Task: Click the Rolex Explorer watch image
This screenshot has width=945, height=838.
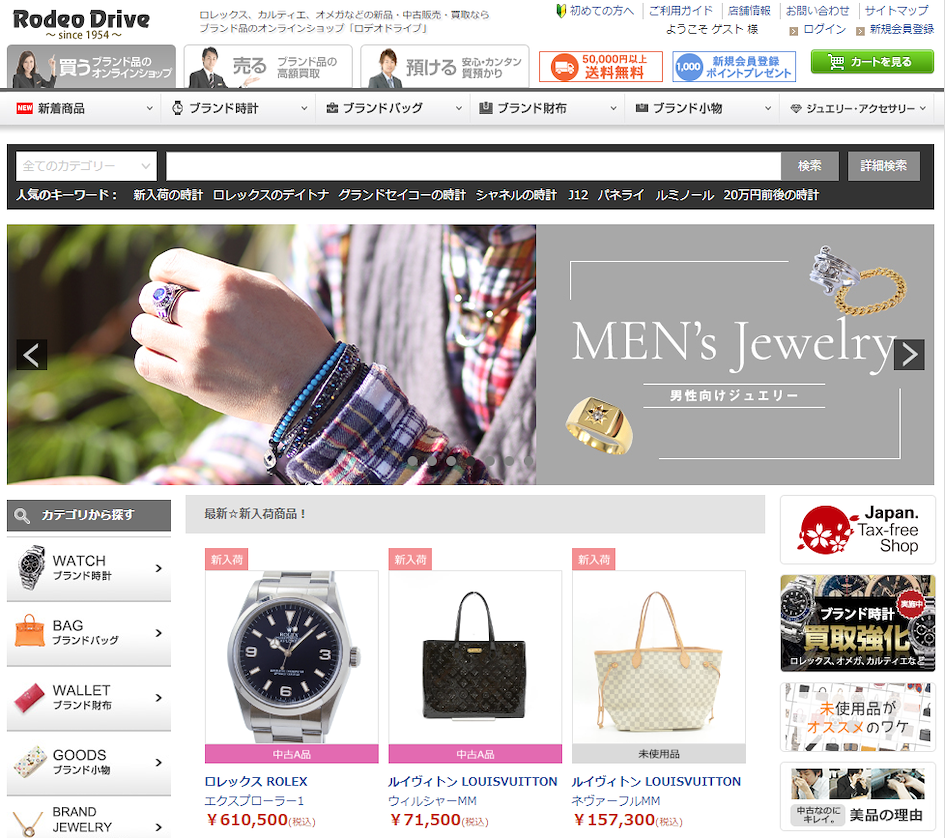Action: tap(292, 657)
